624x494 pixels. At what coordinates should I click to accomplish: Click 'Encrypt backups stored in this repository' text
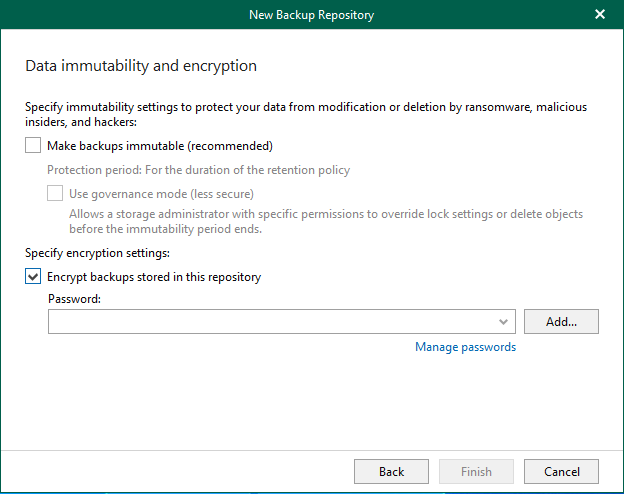point(154,277)
